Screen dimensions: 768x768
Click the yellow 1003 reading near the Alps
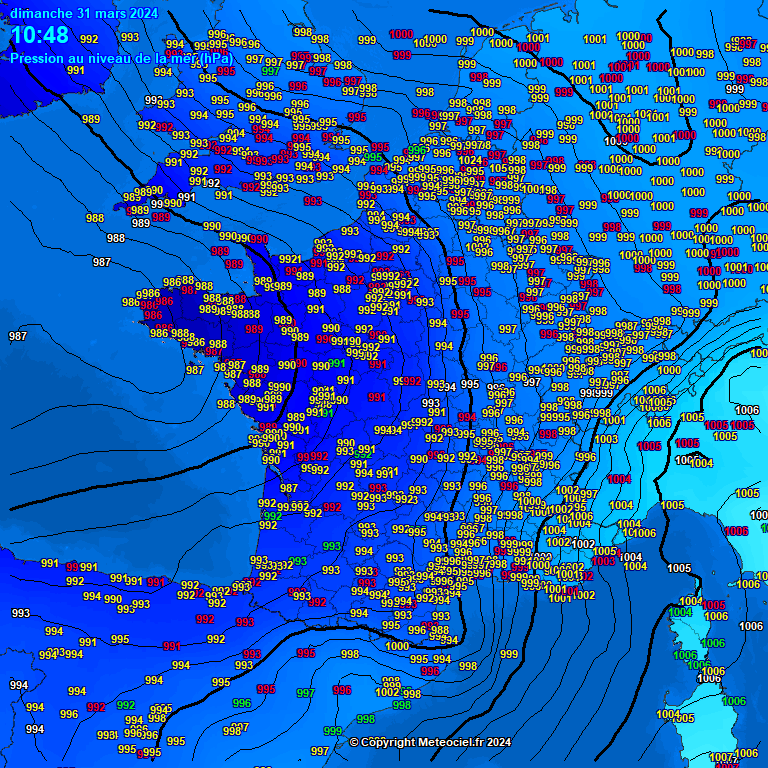point(606,439)
